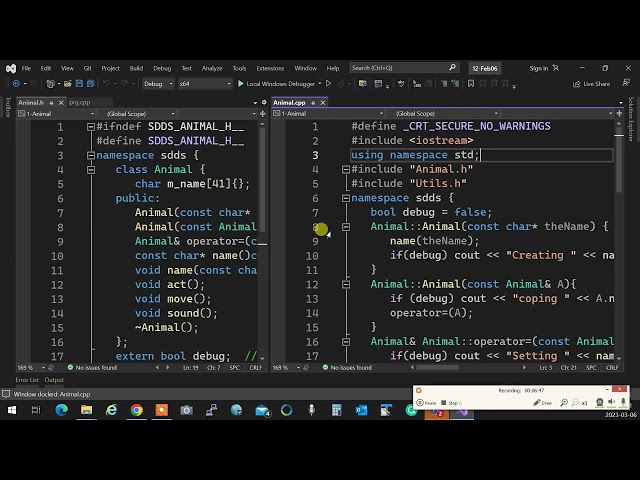
Task: Close the Animal.cpp tab
Action: [x=323, y=102]
